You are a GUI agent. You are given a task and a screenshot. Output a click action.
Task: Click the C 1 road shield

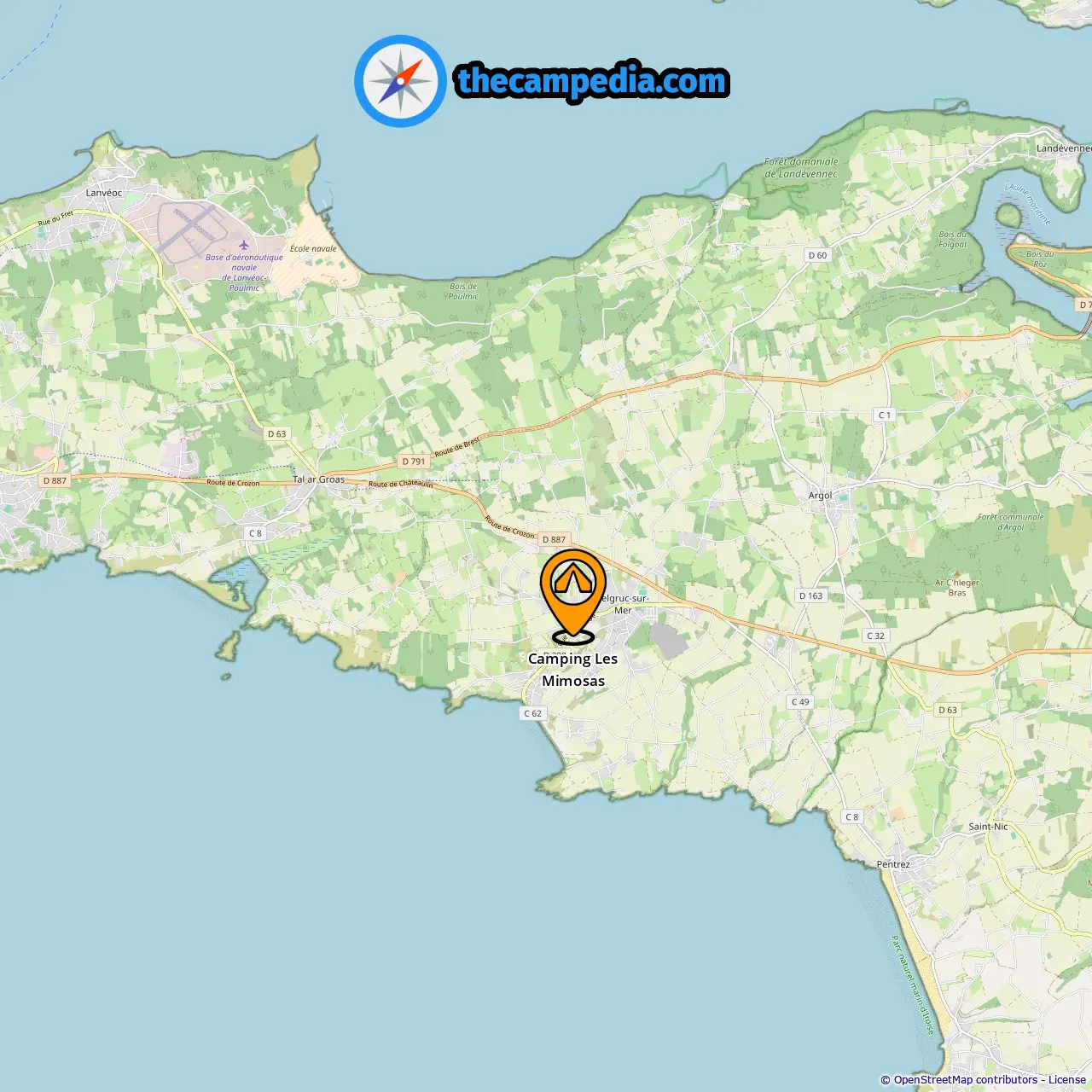(885, 415)
